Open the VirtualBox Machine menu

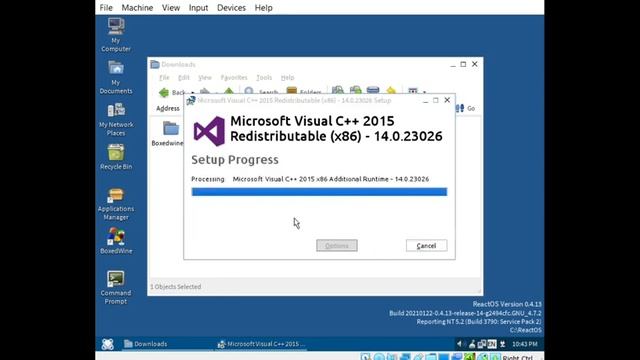pos(137,8)
